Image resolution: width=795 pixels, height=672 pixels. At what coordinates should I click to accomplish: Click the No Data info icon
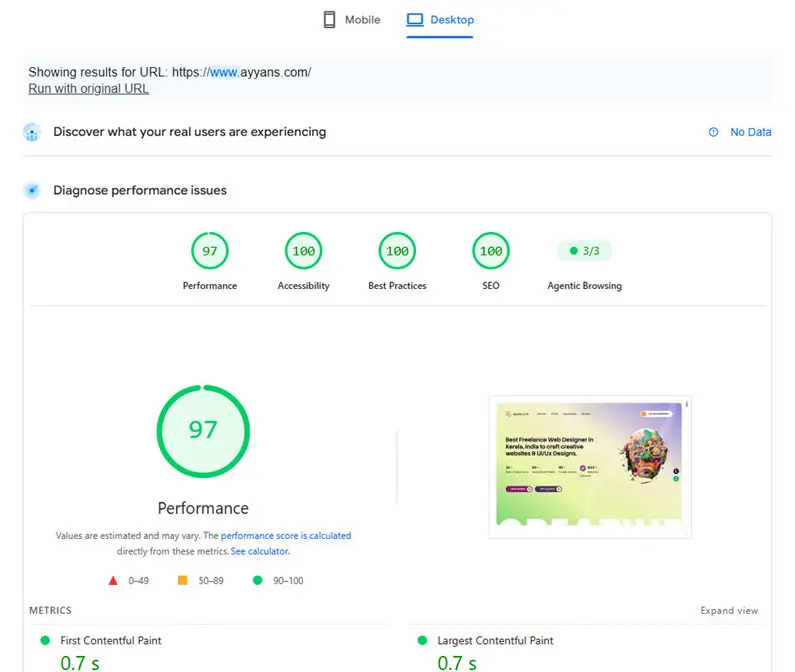[713, 132]
